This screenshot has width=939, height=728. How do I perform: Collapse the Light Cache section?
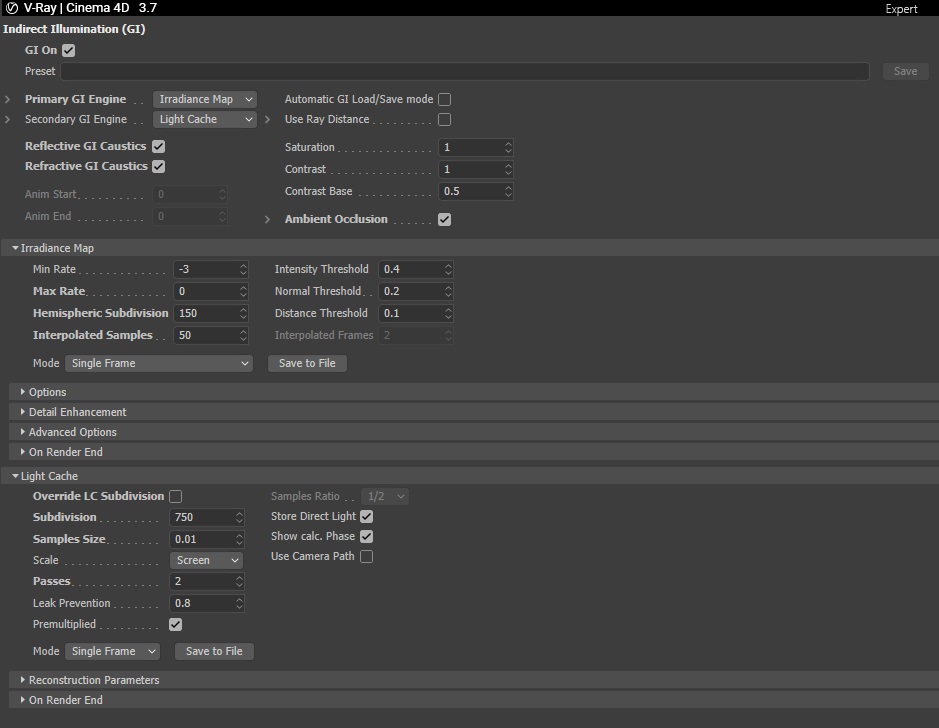click(16, 476)
